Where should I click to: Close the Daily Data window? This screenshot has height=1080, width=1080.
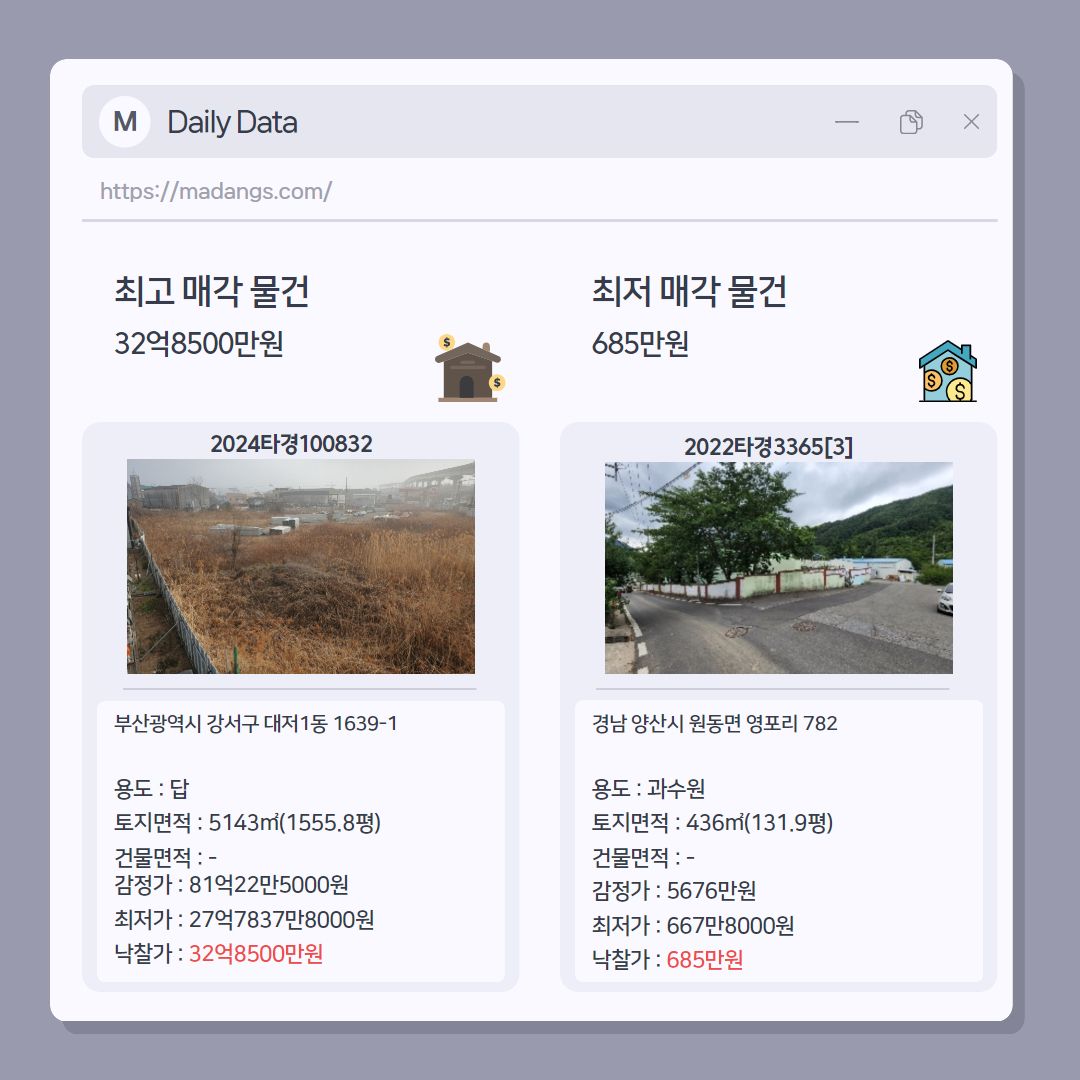coord(971,122)
